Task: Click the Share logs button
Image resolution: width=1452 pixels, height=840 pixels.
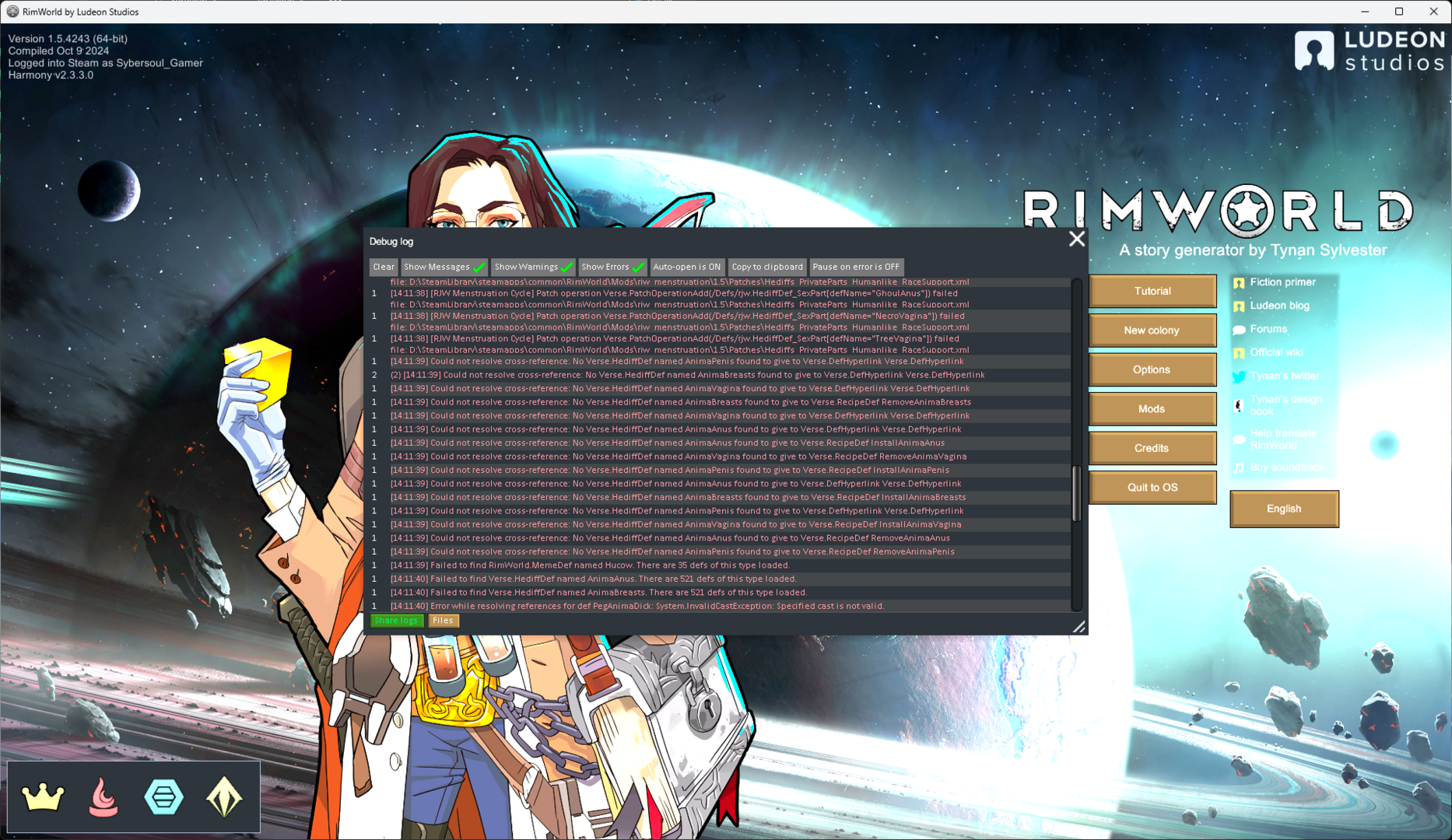Action: click(x=397, y=621)
